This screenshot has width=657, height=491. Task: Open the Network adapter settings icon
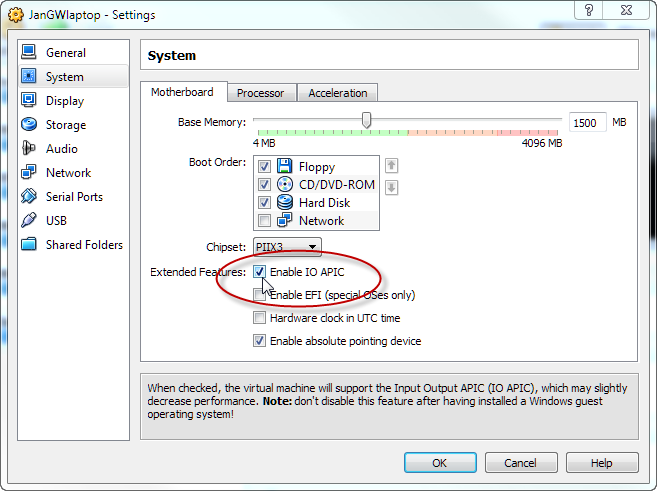[x=28, y=173]
